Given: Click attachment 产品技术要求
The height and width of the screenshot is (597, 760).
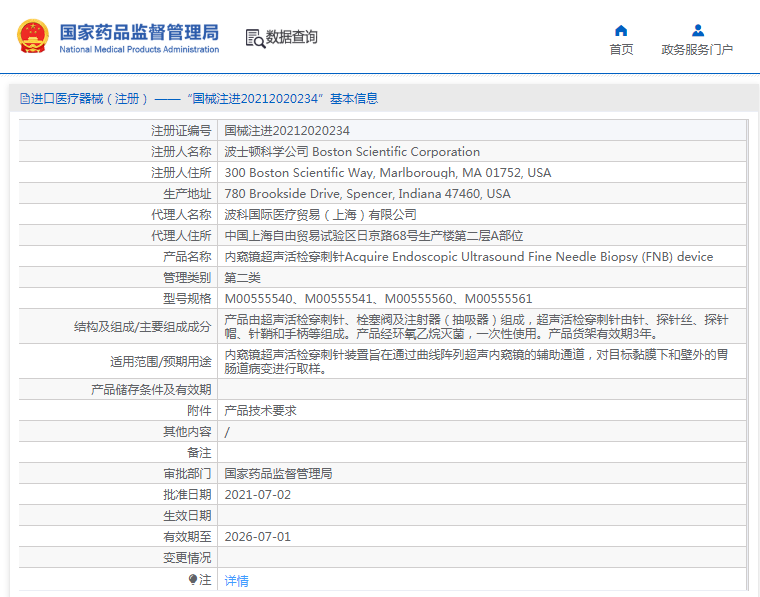Looking at the screenshot, I should pos(260,411).
